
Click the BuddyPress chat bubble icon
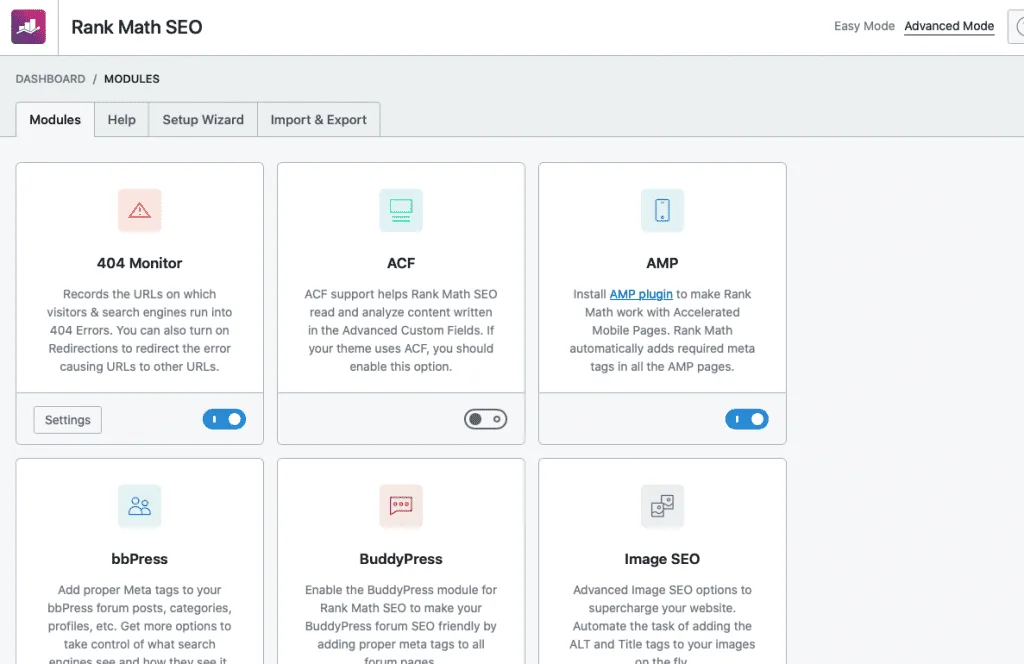[x=401, y=506]
